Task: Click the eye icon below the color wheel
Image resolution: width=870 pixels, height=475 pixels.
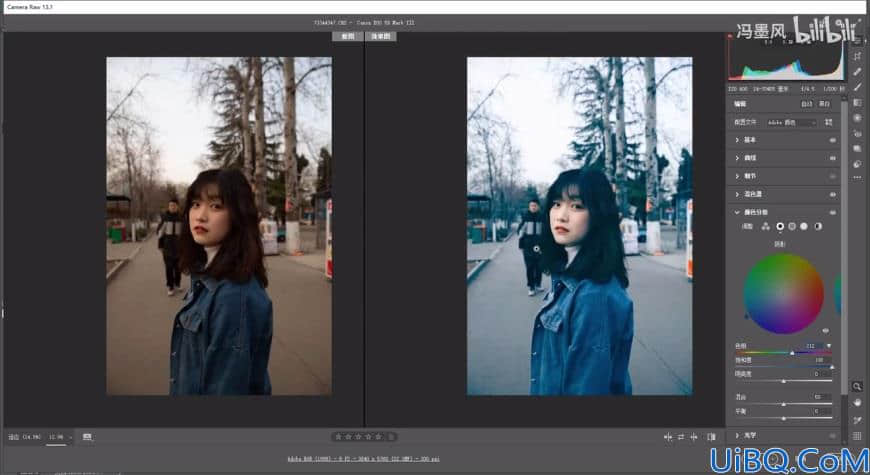Action: (x=826, y=331)
